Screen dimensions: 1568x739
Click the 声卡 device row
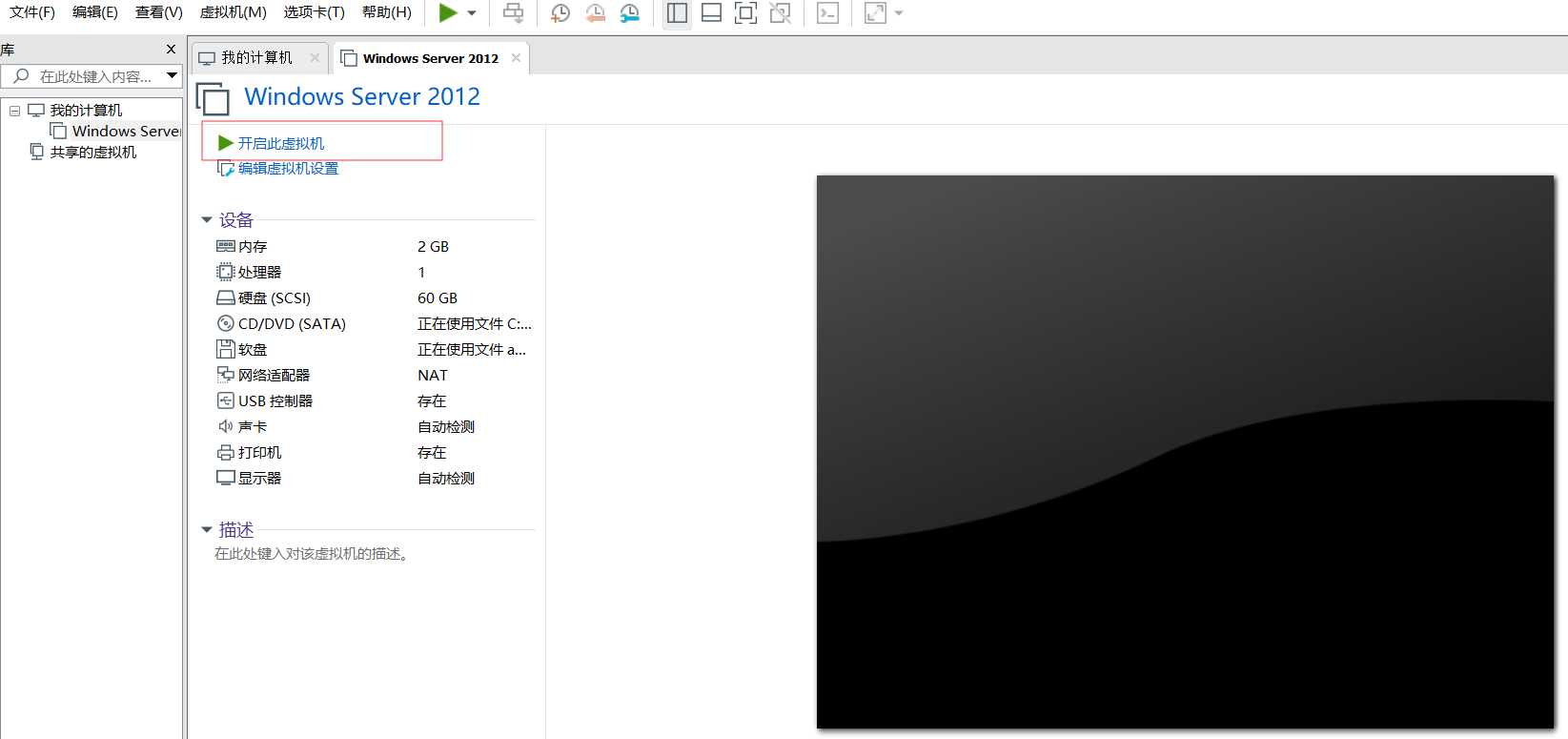[374, 426]
